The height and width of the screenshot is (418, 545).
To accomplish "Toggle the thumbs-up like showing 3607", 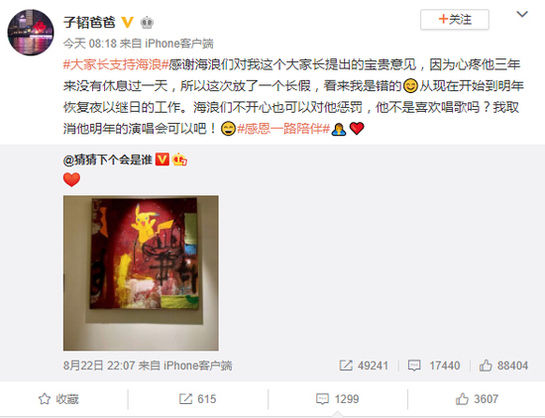I will [x=477, y=399].
